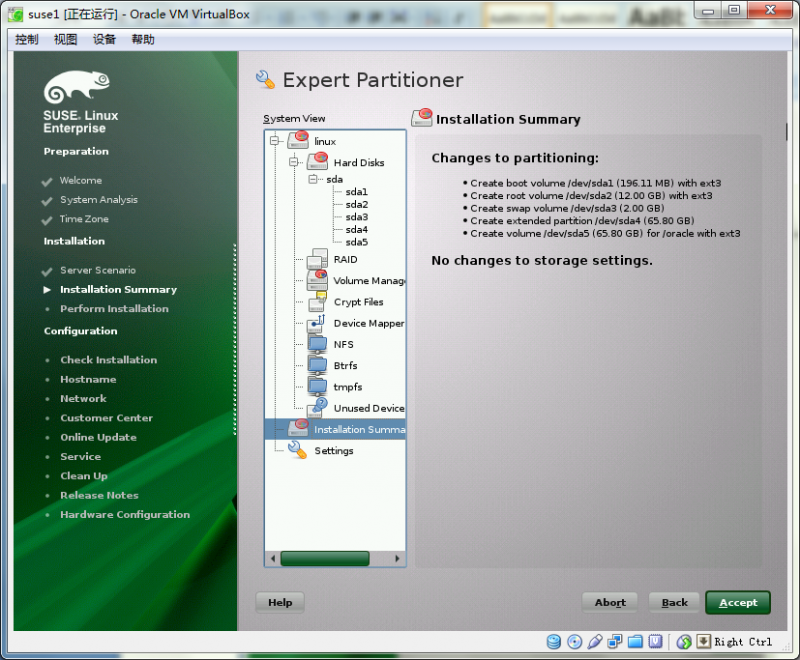This screenshot has height=660, width=800.
Task: Click the Accept button
Action: (738, 602)
